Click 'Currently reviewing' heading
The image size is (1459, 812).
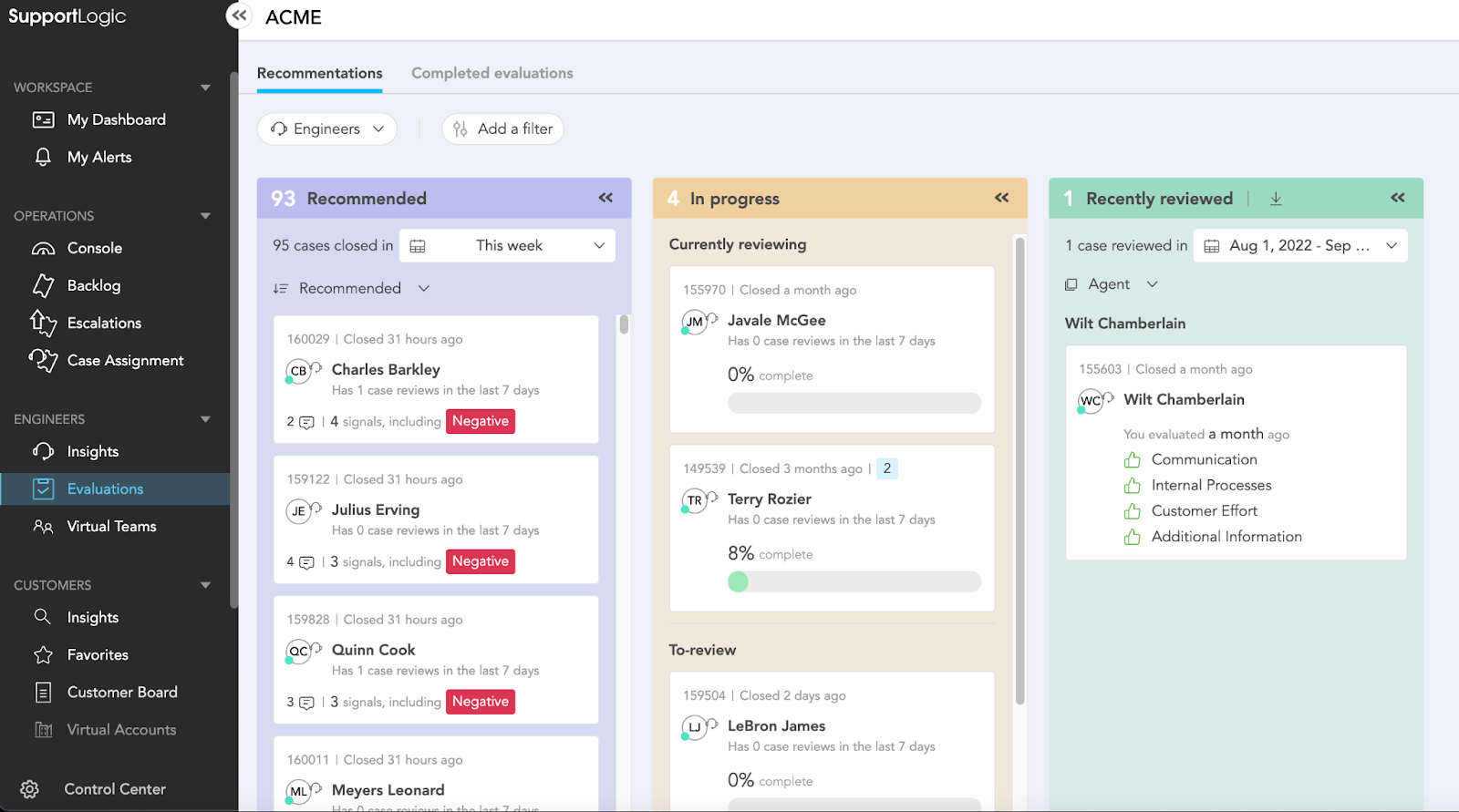pos(738,244)
